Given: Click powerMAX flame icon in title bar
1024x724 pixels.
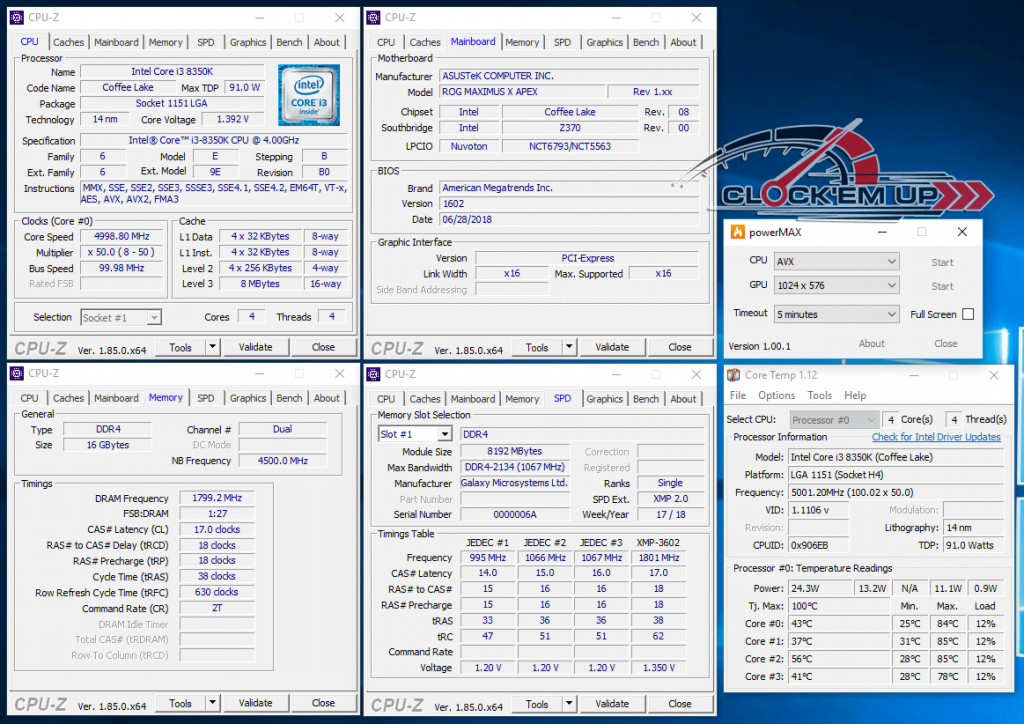Looking at the screenshot, I should coord(738,232).
